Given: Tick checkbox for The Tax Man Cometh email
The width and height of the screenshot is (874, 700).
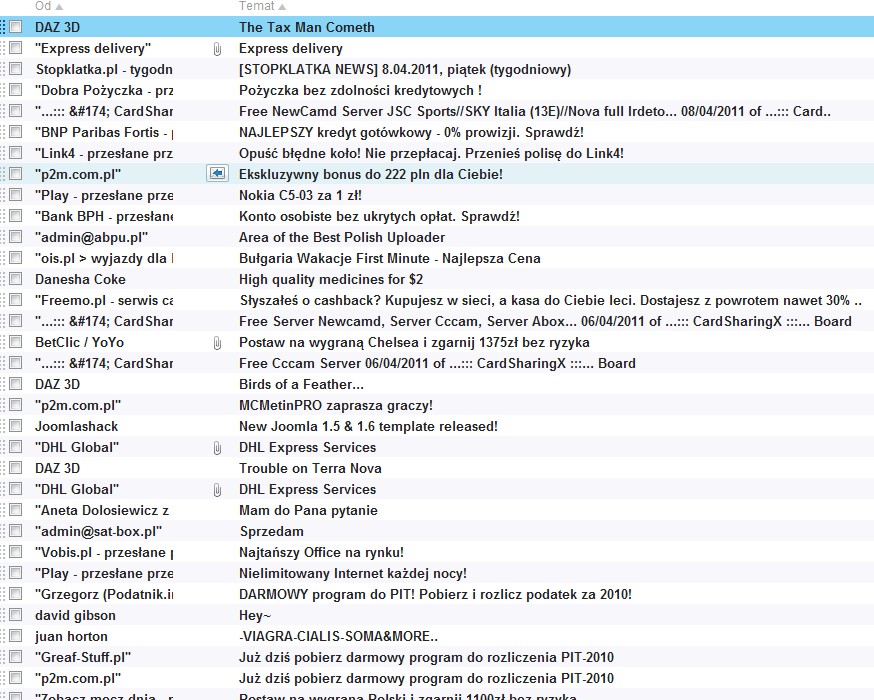Looking at the screenshot, I should pyautogui.click(x=16, y=27).
